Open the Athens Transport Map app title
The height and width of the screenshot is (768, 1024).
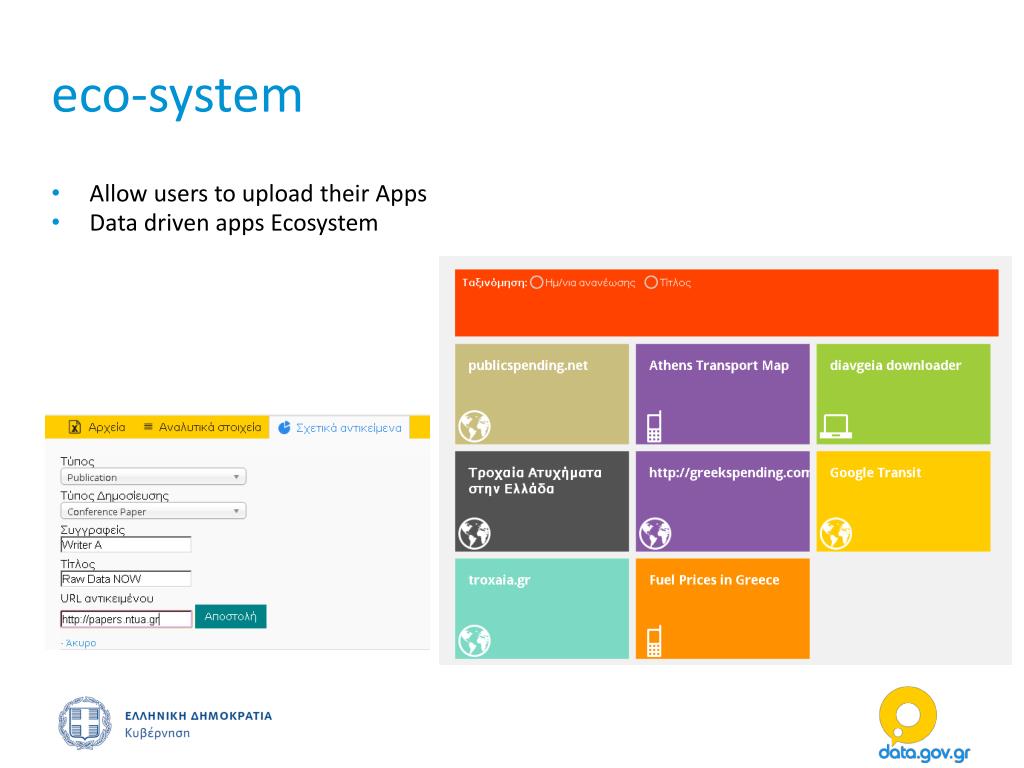click(x=719, y=366)
